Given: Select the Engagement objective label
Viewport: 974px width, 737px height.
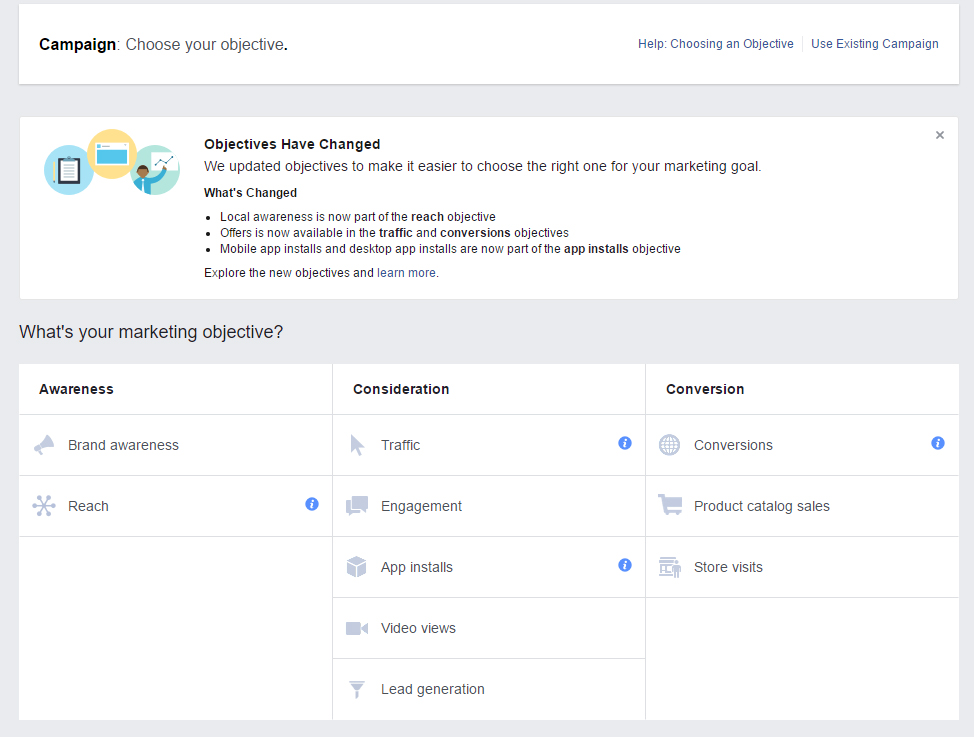Looking at the screenshot, I should pos(421,506).
